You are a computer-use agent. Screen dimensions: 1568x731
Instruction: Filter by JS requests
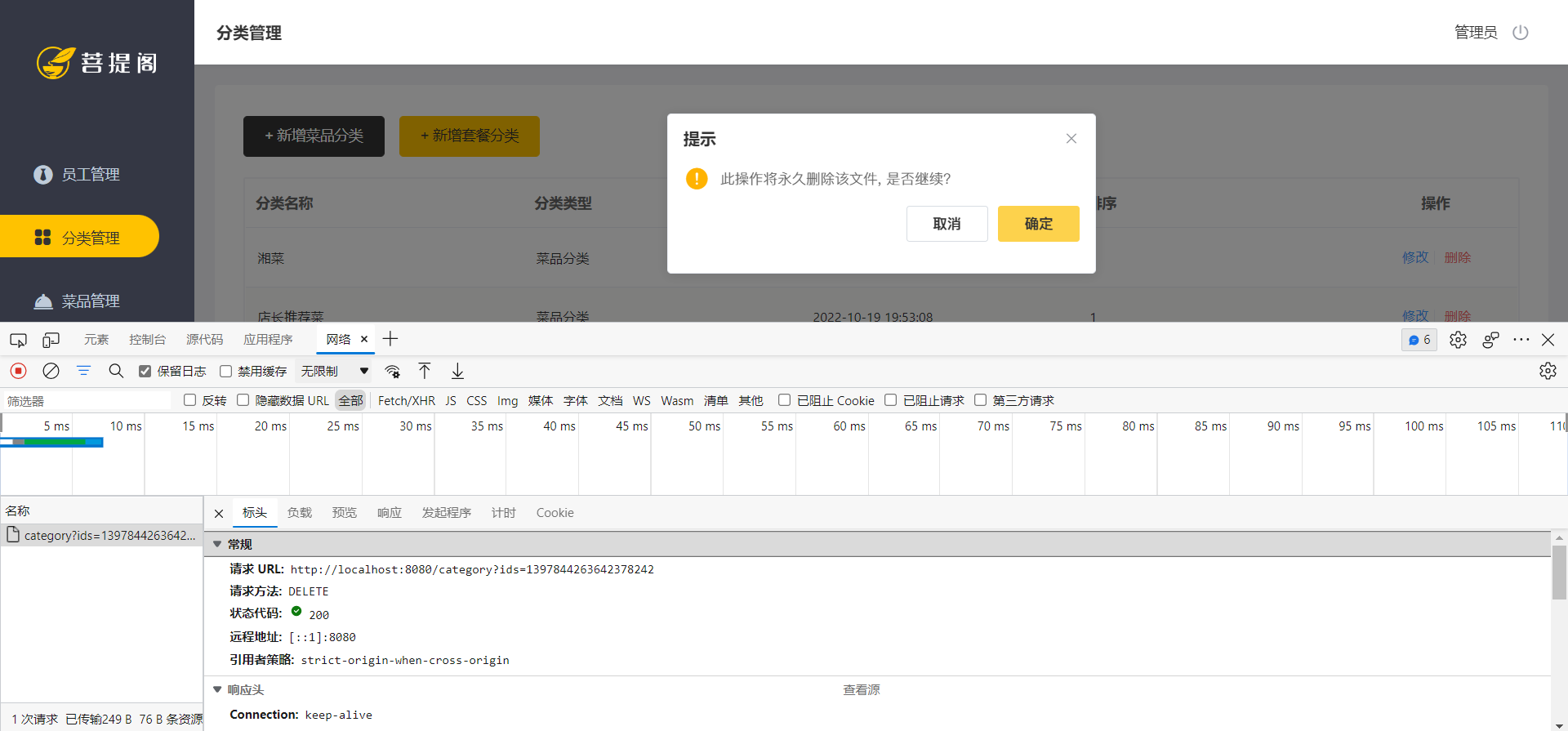pyautogui.click(x=451, y=400)
